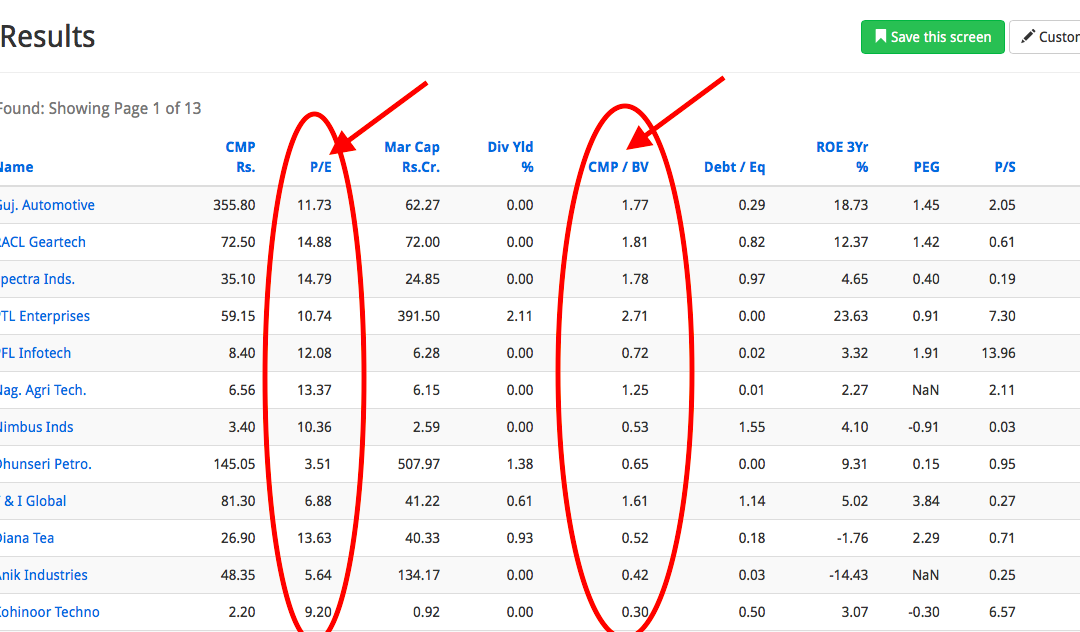Open the Dhunseri Petro. company link
Image resolution: width=1080 pixels, height=632 pixels.
coord(45,464)
